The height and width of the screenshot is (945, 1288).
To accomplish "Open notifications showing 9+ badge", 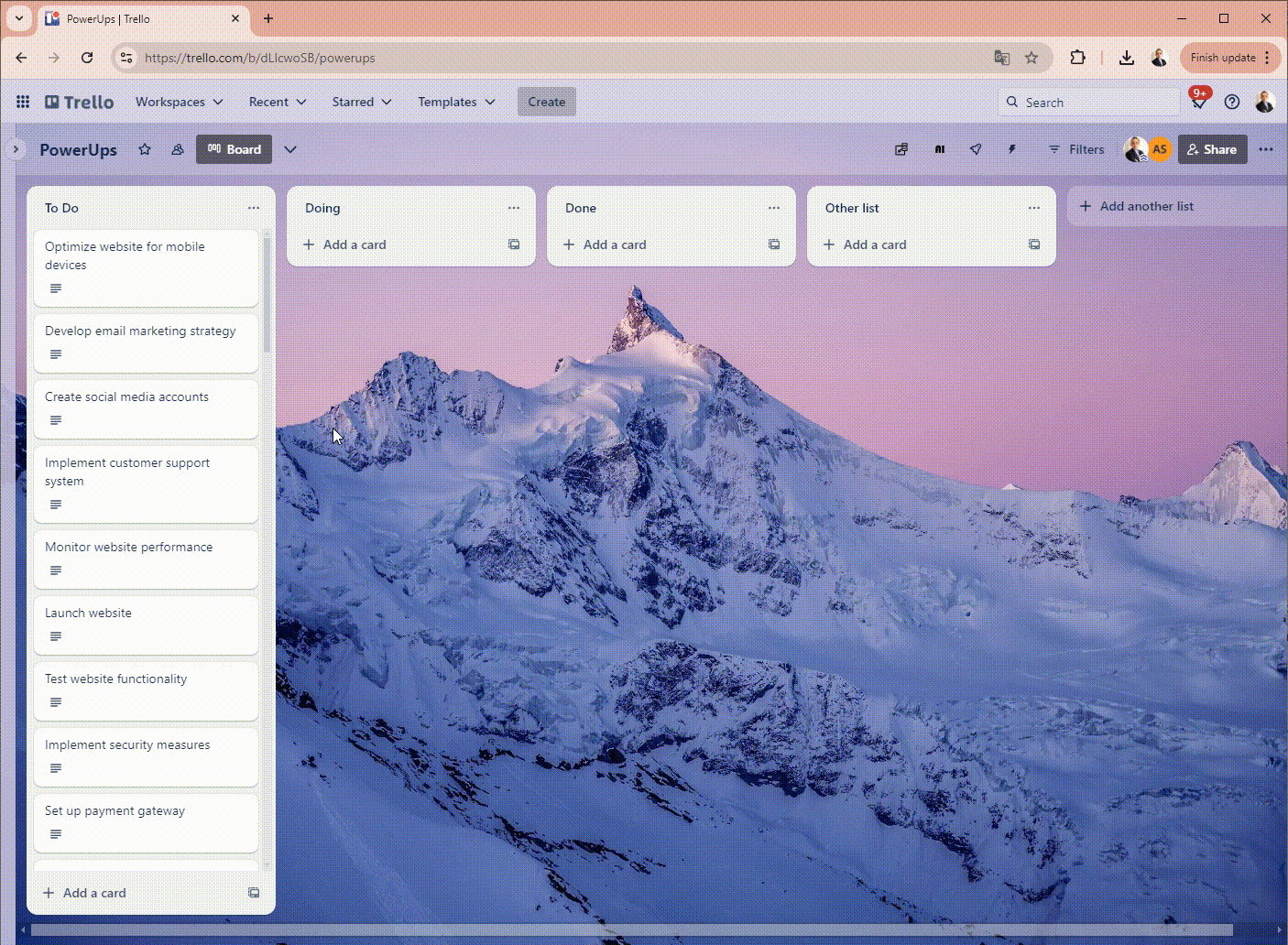I will (x=1198, y=102).
